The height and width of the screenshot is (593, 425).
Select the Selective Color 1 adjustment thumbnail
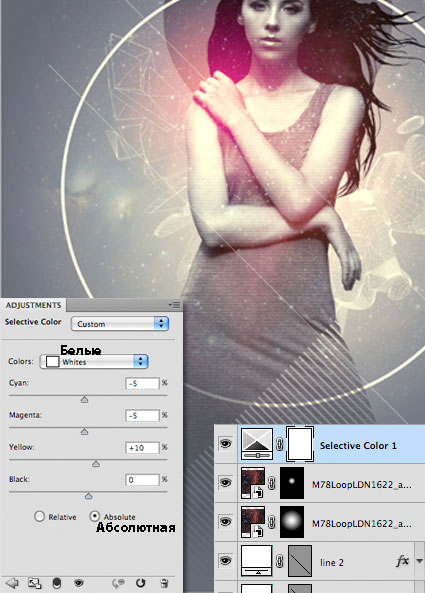[x=257, y=444]
